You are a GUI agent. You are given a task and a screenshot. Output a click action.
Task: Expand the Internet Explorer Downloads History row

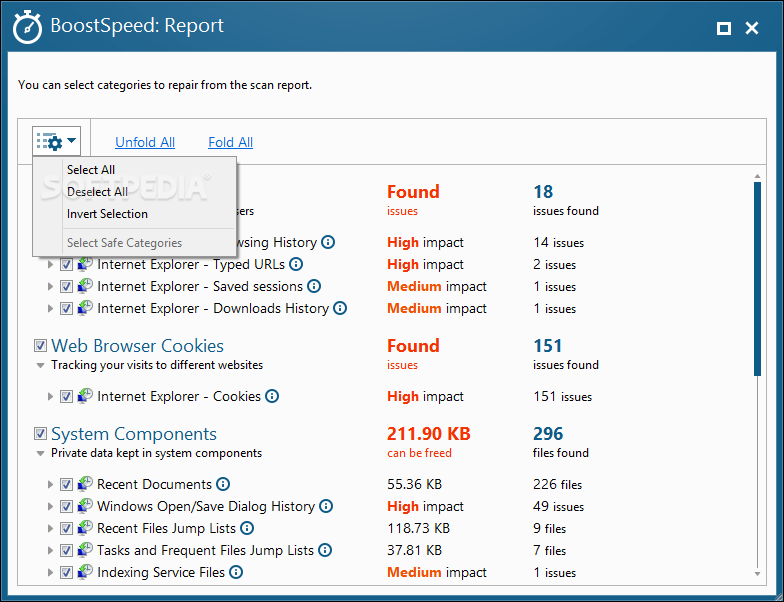click(50, 308)
